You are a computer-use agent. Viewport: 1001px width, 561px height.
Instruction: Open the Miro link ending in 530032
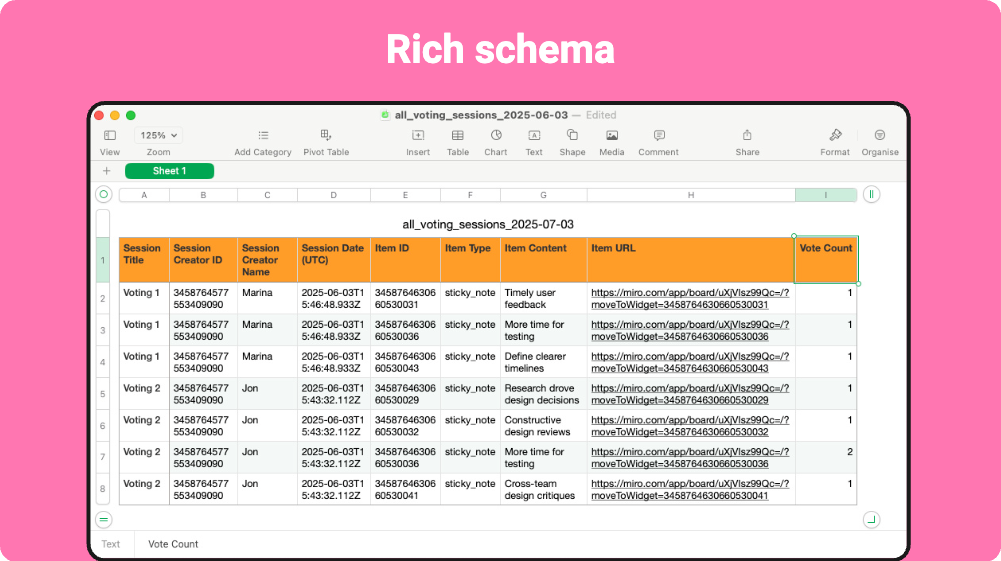click(x=689, y=426)
